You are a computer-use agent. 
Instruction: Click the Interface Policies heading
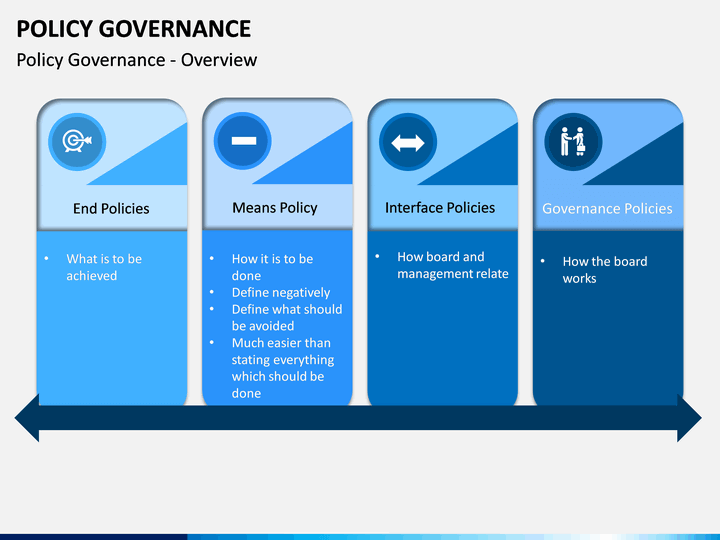(440, 208)
